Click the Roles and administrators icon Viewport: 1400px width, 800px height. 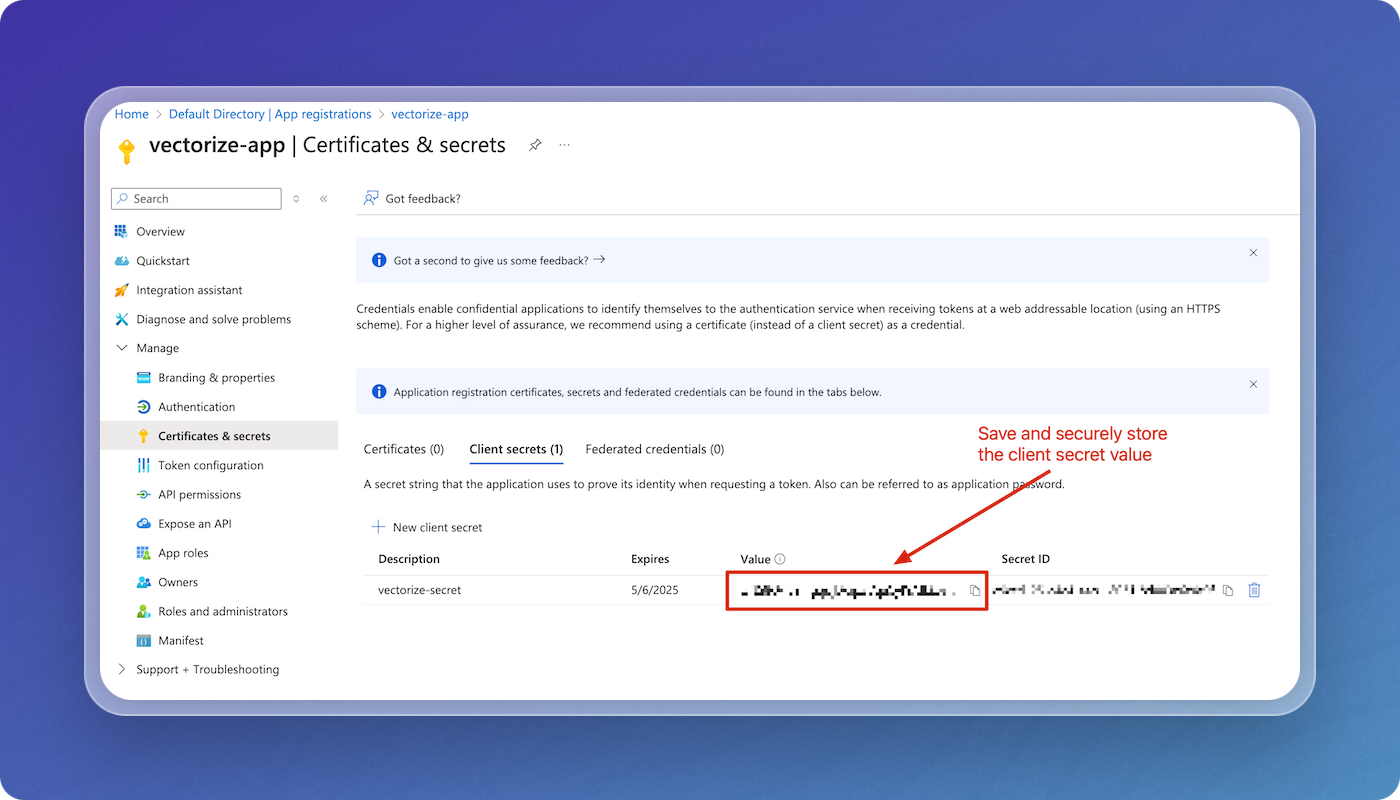coord(143,611)
